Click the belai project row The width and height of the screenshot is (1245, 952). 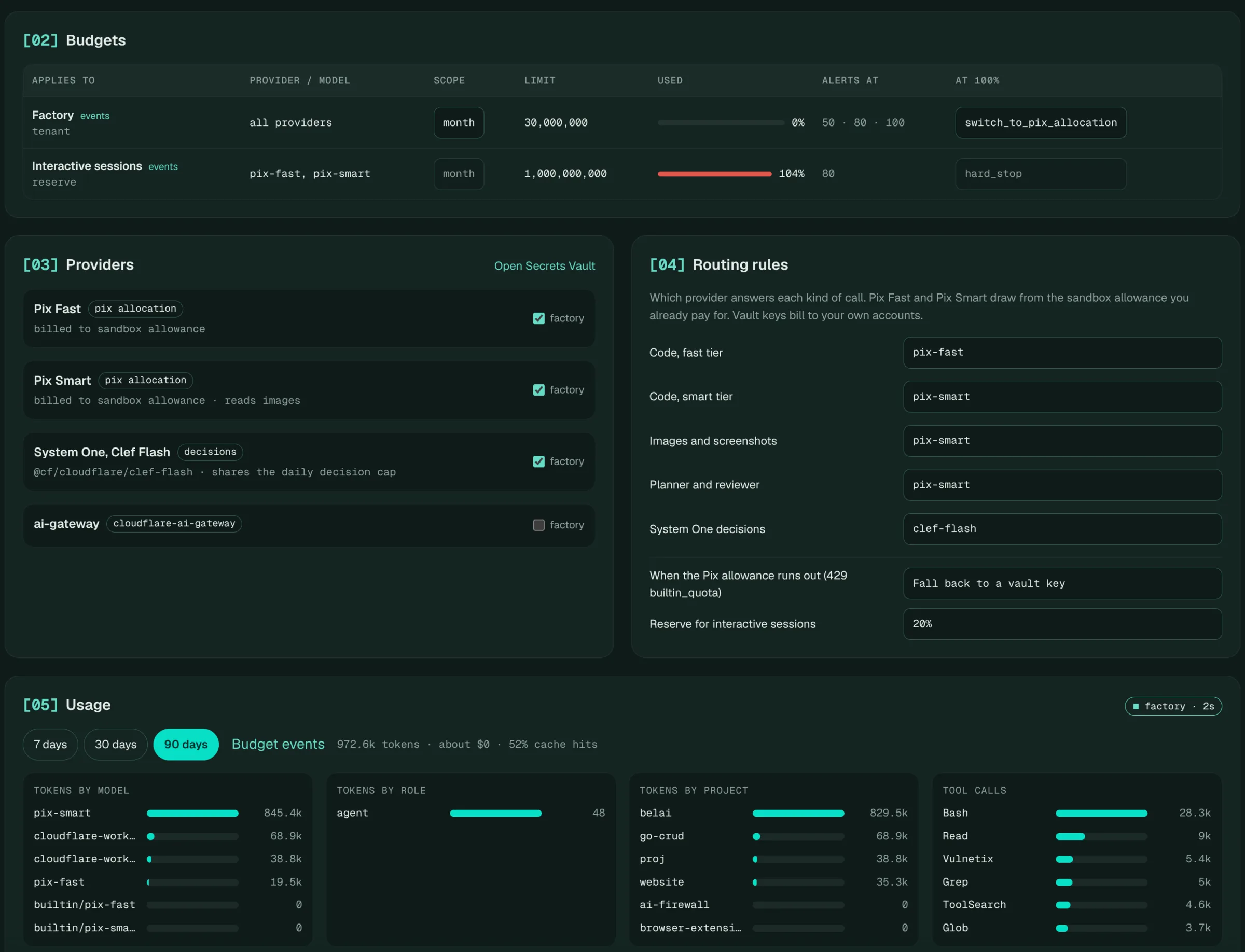[x=773, y=813]
